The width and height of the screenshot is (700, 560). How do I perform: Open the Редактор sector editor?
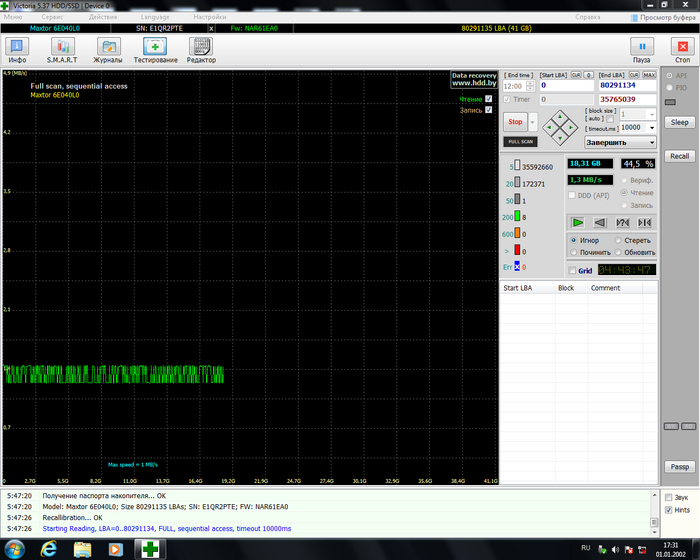201,50
